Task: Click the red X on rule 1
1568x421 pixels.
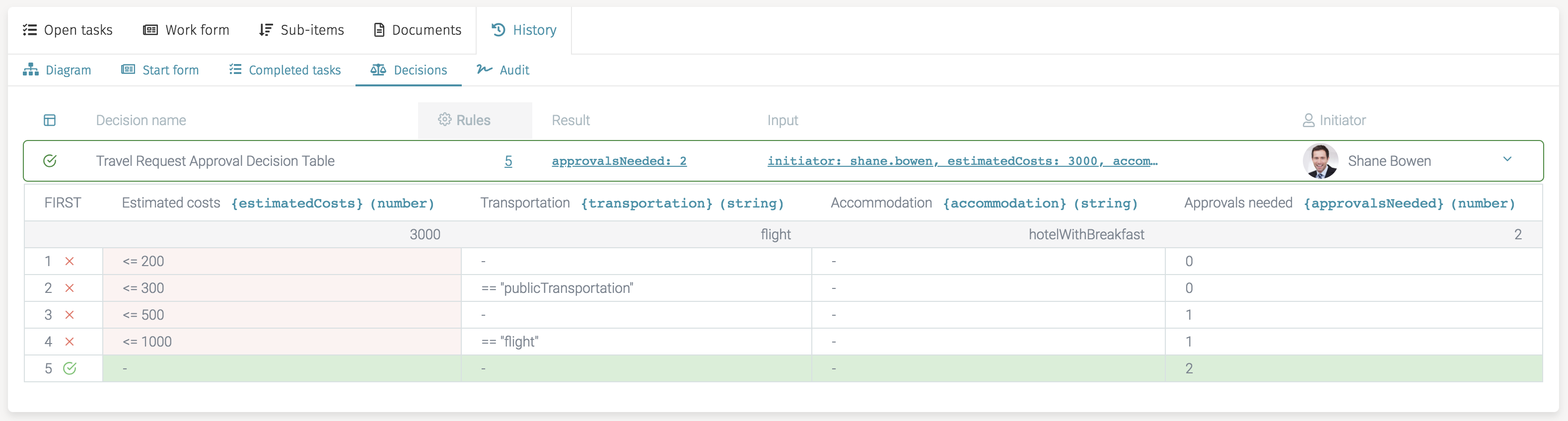Action: click(x=70, y=262)
